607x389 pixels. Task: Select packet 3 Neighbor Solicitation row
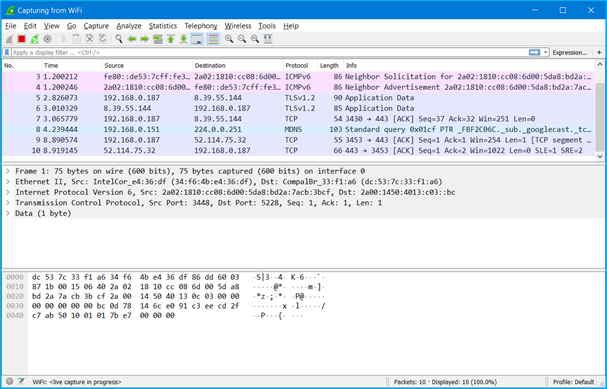[298, 77]
